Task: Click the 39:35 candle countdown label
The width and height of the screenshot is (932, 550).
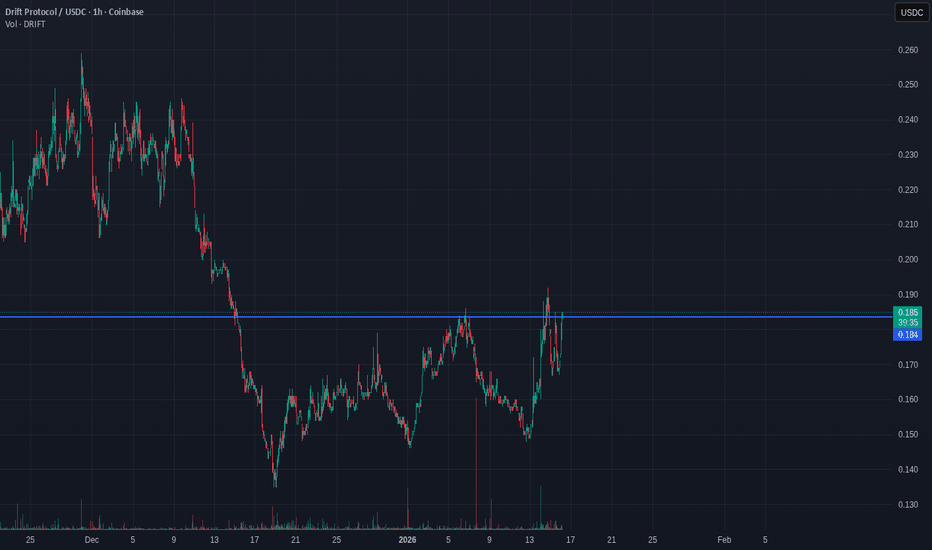Action: [908, 324]
